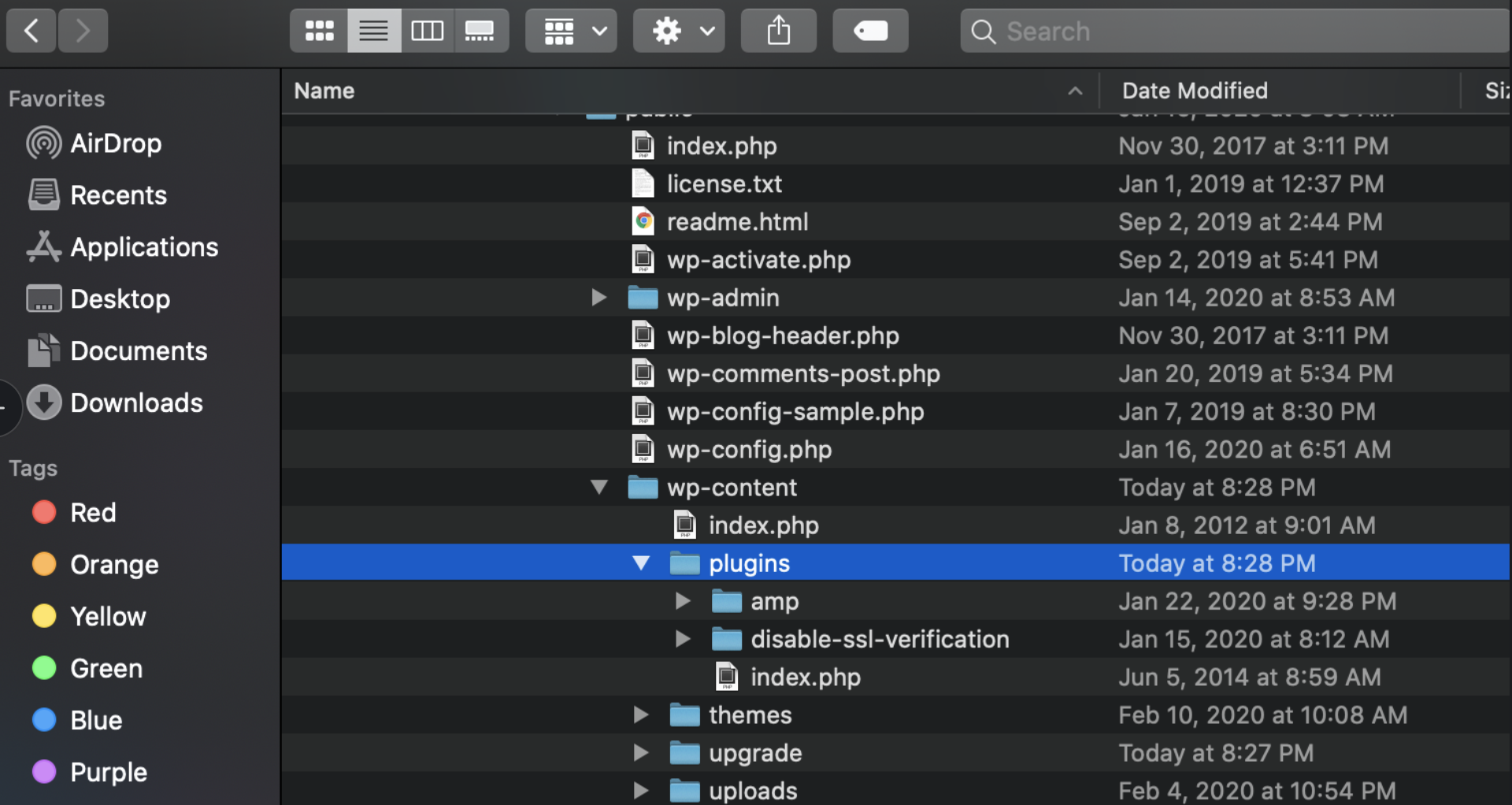Open the action gear menu

click(x=666, y=31)
